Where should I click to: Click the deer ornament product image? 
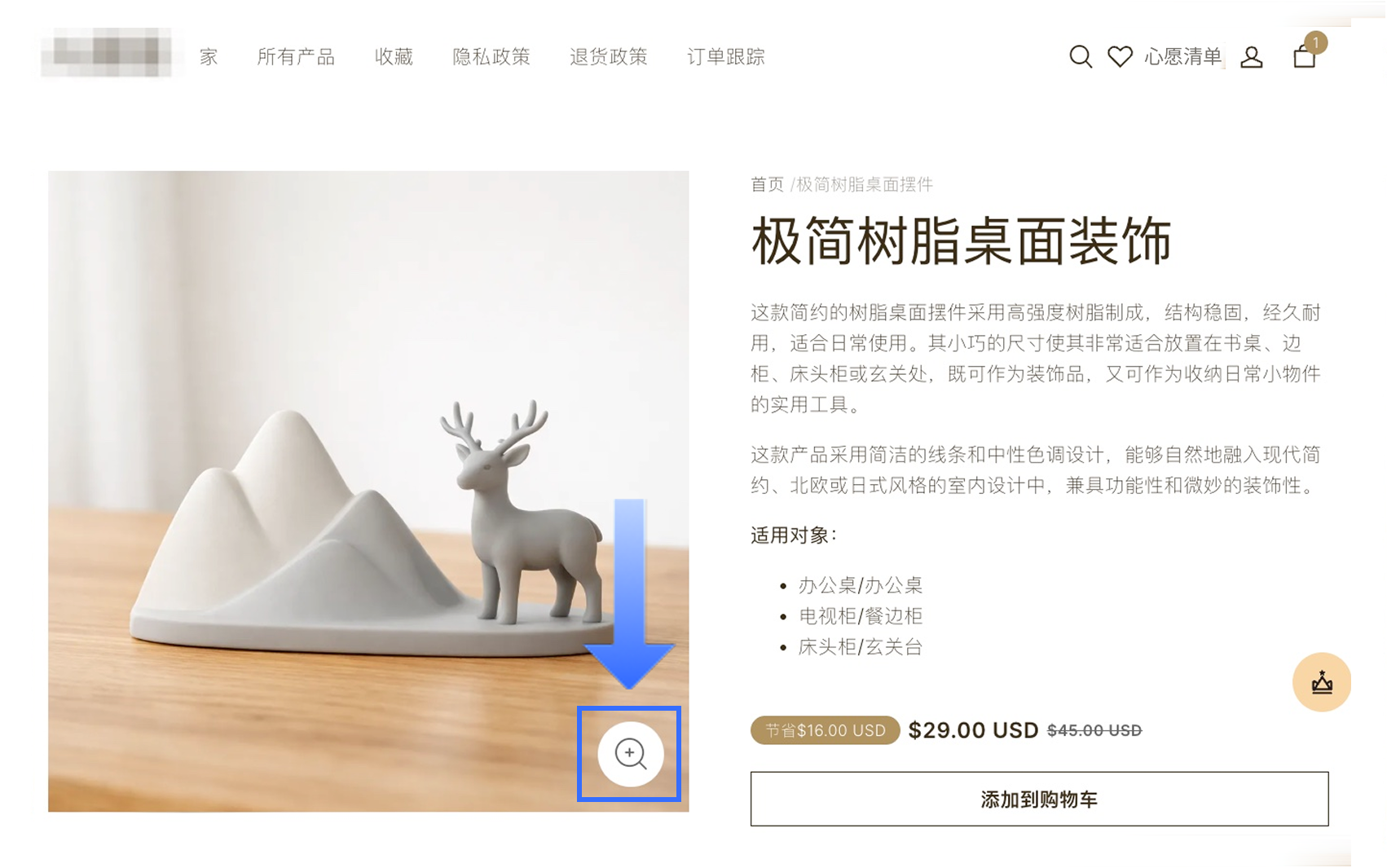(x=368, y=491)
